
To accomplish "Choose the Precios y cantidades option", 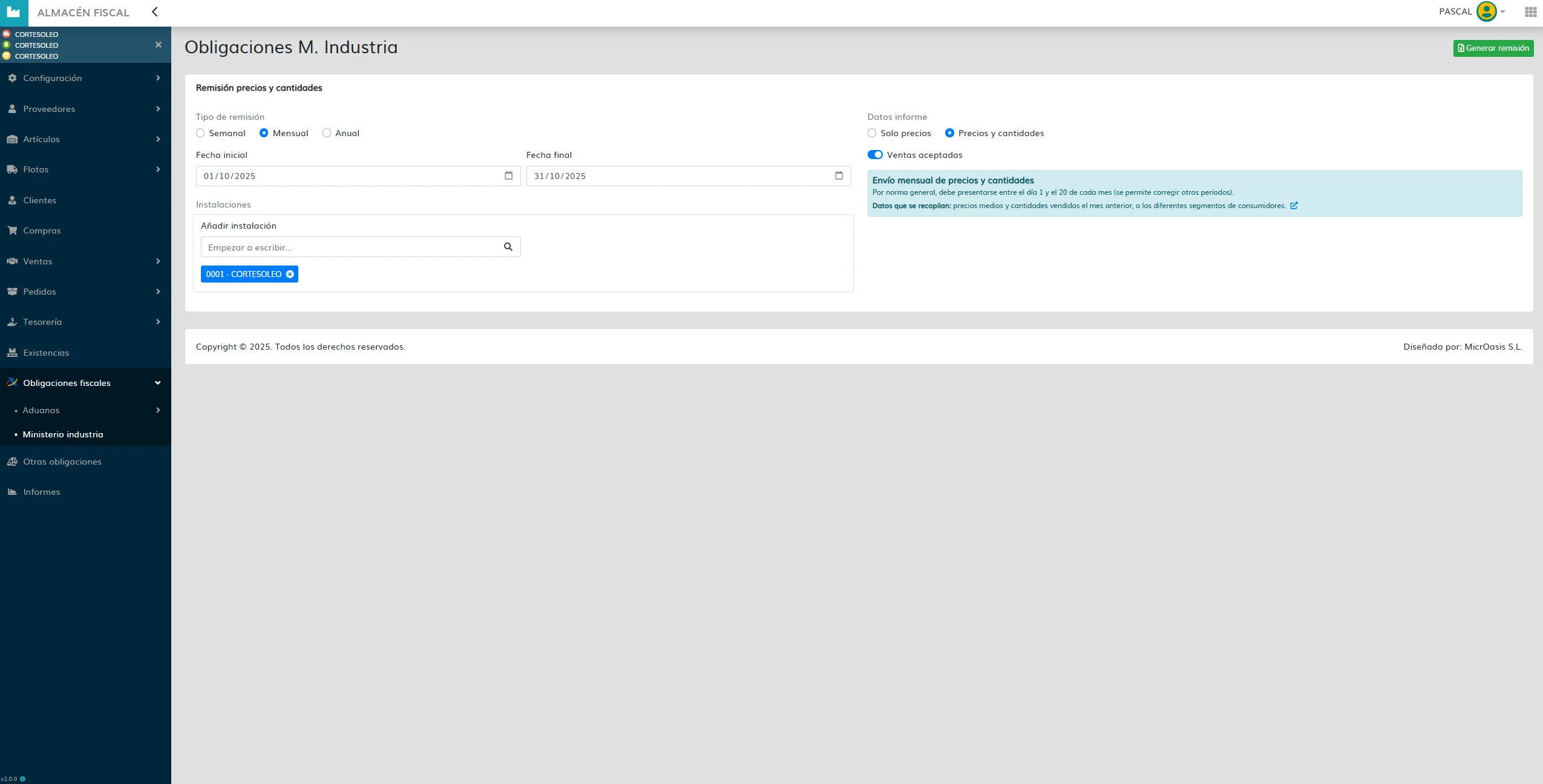I will point(949,133).
